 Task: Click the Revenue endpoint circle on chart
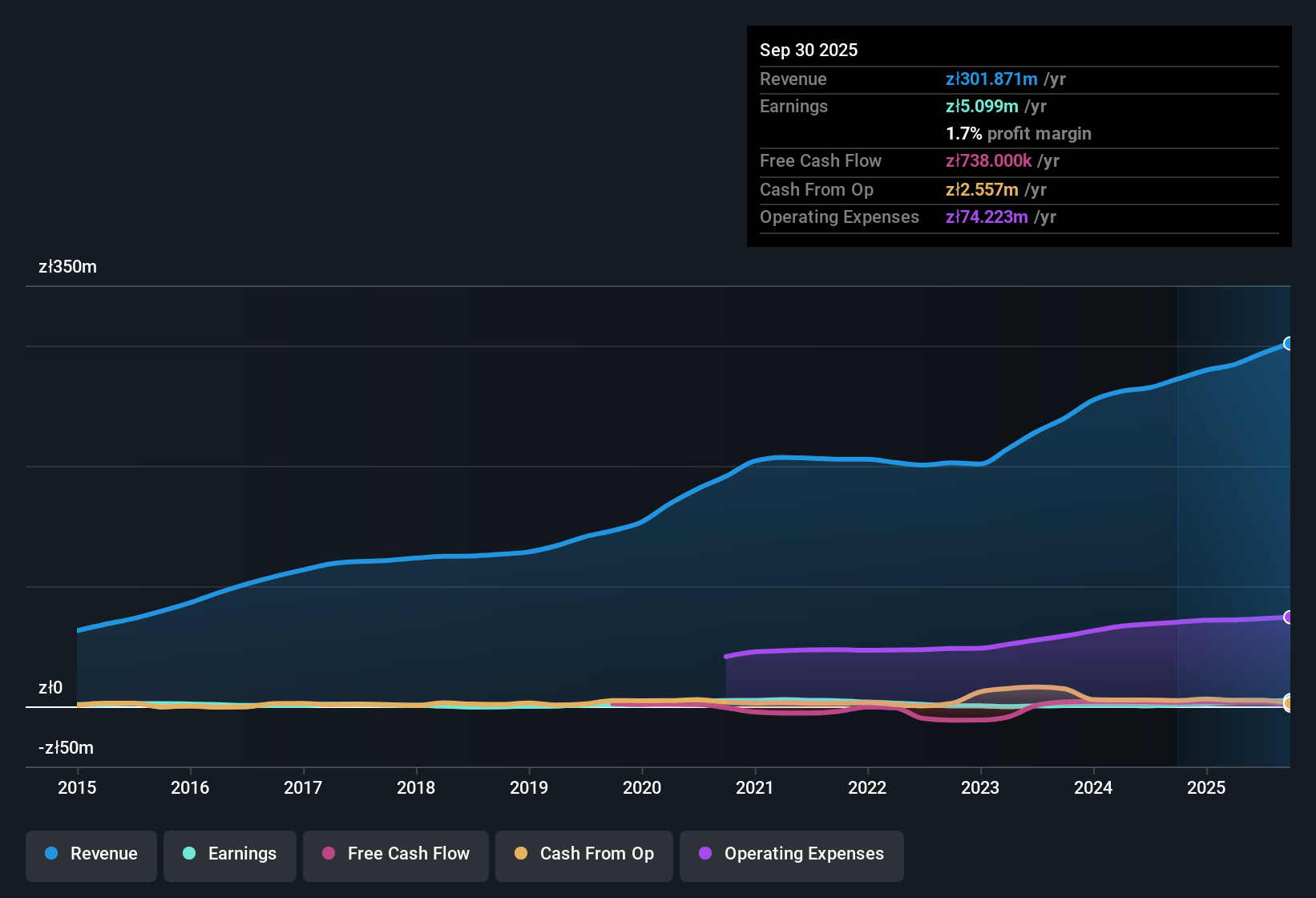pos(1289,343)
